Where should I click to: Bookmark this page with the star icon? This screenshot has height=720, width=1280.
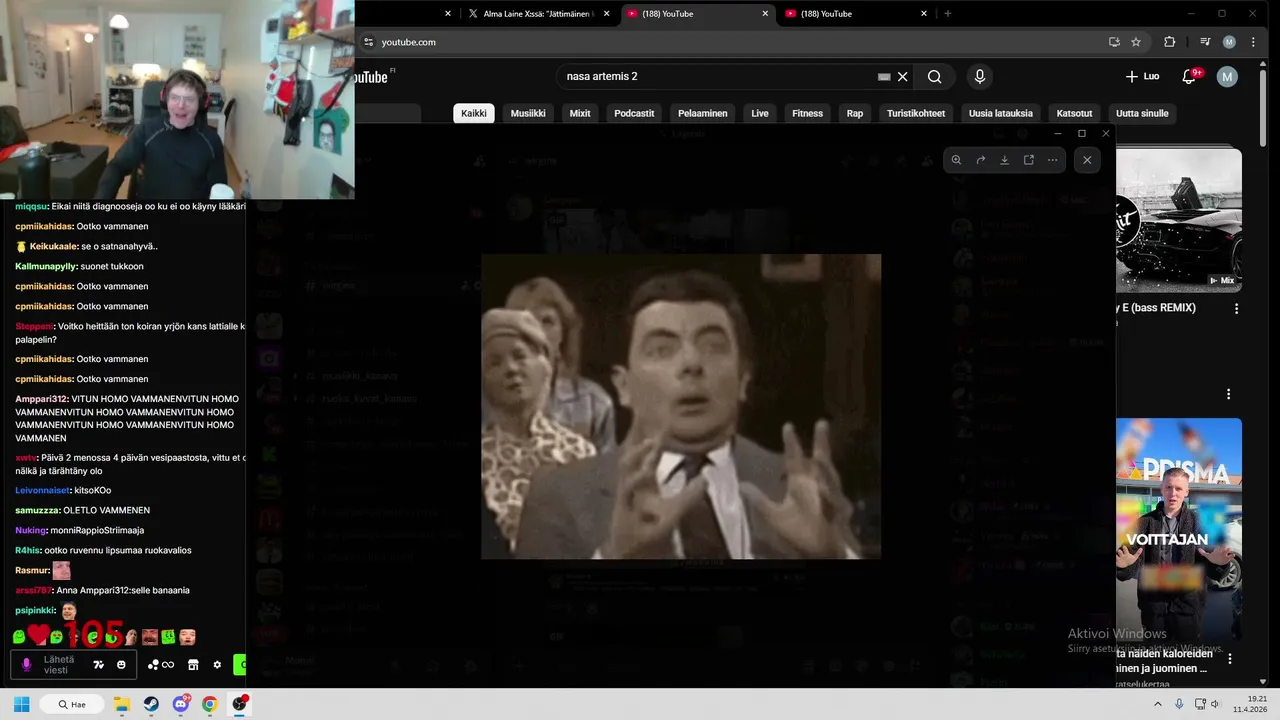[x=1136, y=42]
